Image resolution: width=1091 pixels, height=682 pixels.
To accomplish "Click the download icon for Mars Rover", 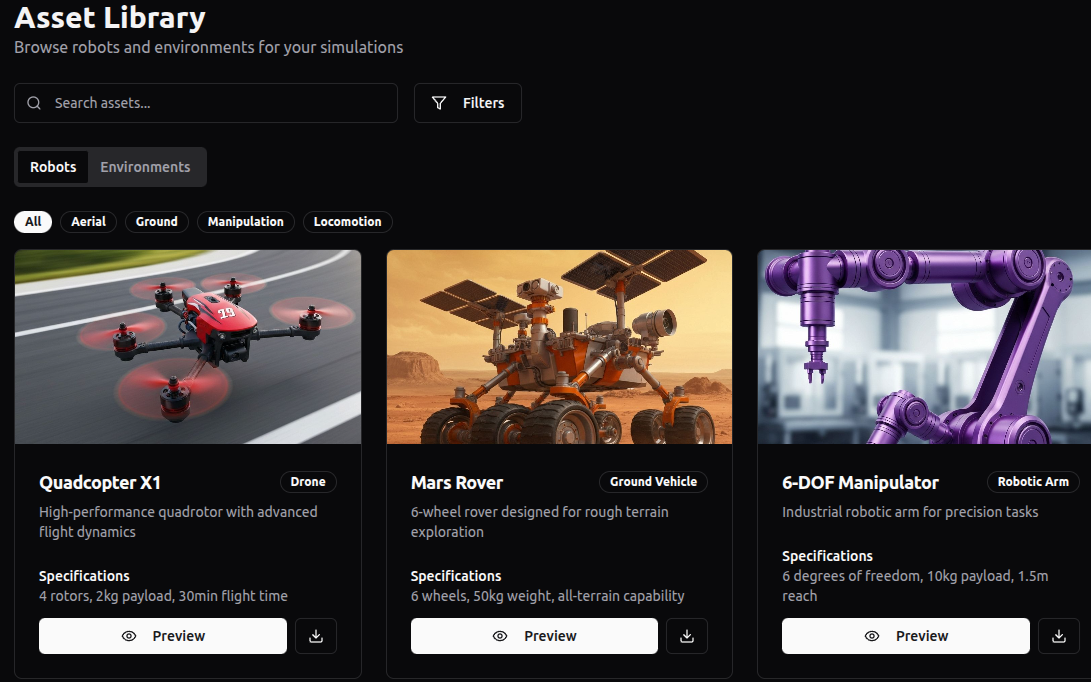I will click(x=687, y=635).
